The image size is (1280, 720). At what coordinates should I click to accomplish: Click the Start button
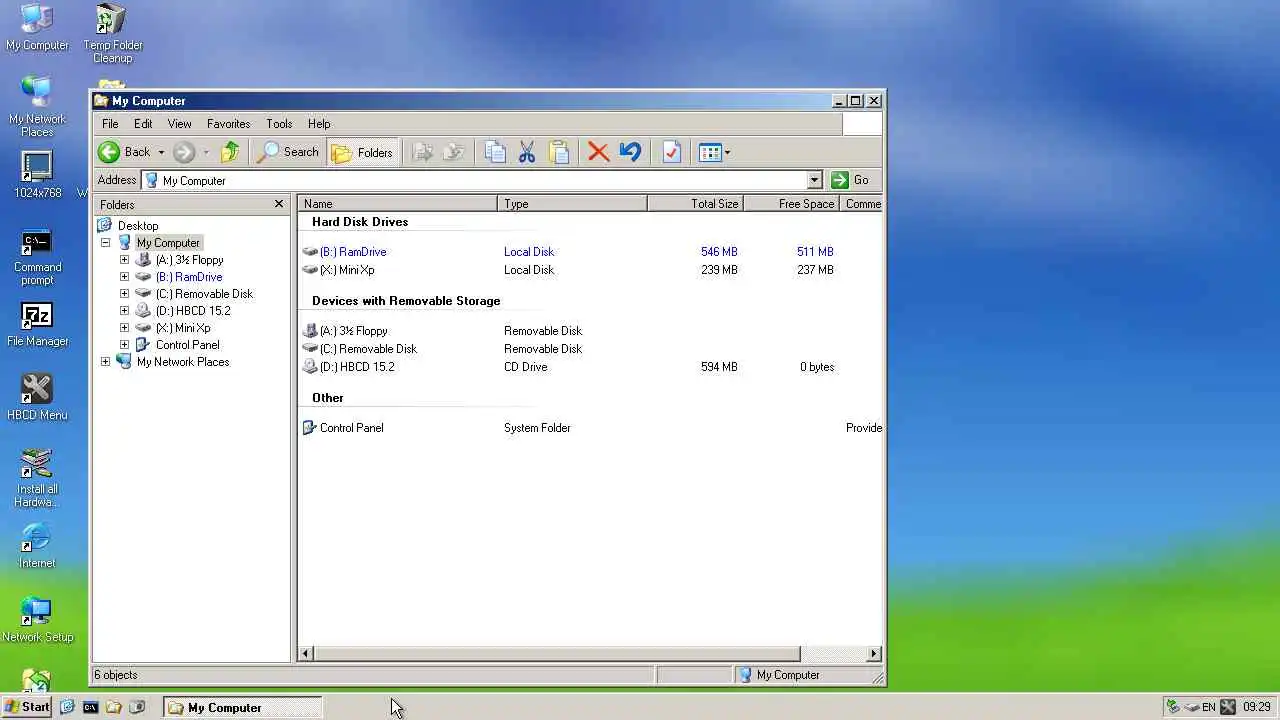coord(27,707)
